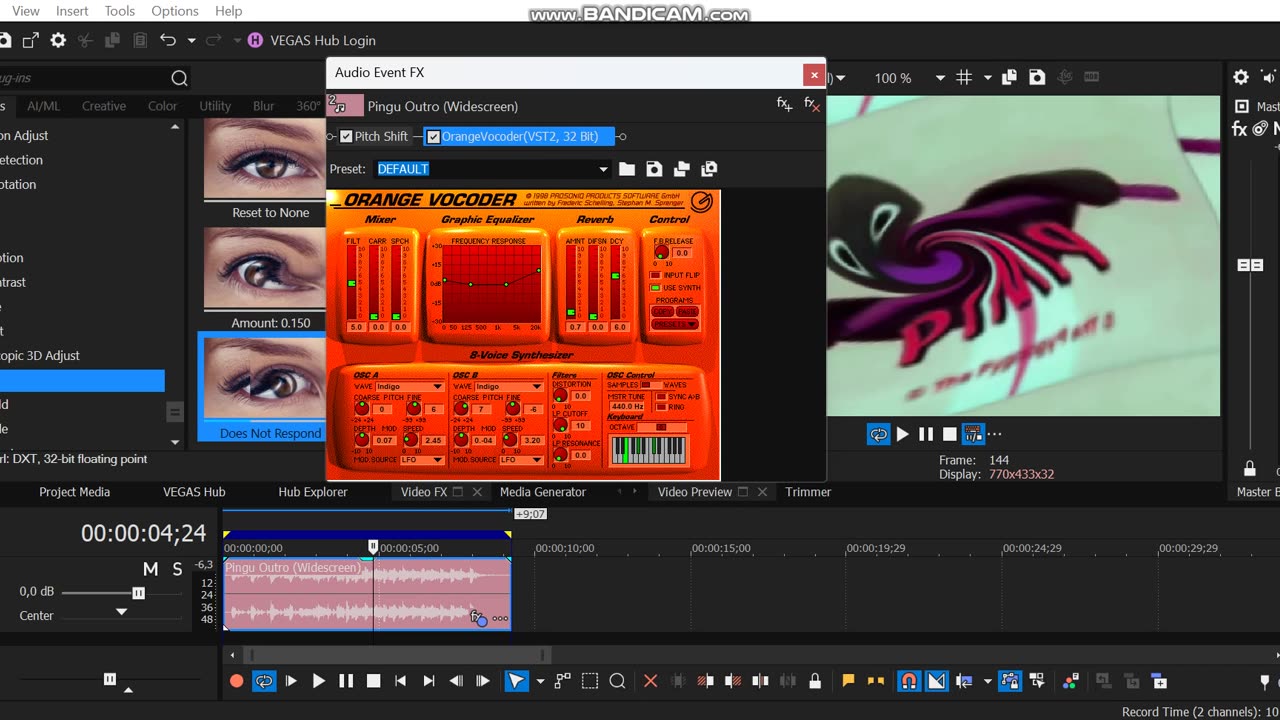Viewport: 1280px width, 720px height.
Task: Open master bus settings gear at right
Action: click(1241, 77)
